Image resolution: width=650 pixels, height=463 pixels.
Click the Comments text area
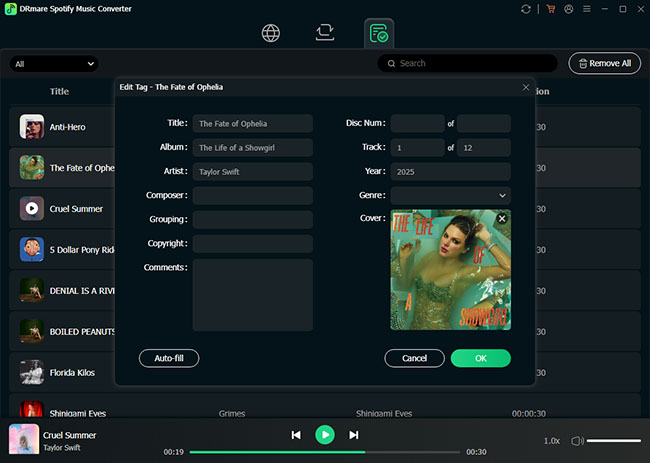coord(252,295)
